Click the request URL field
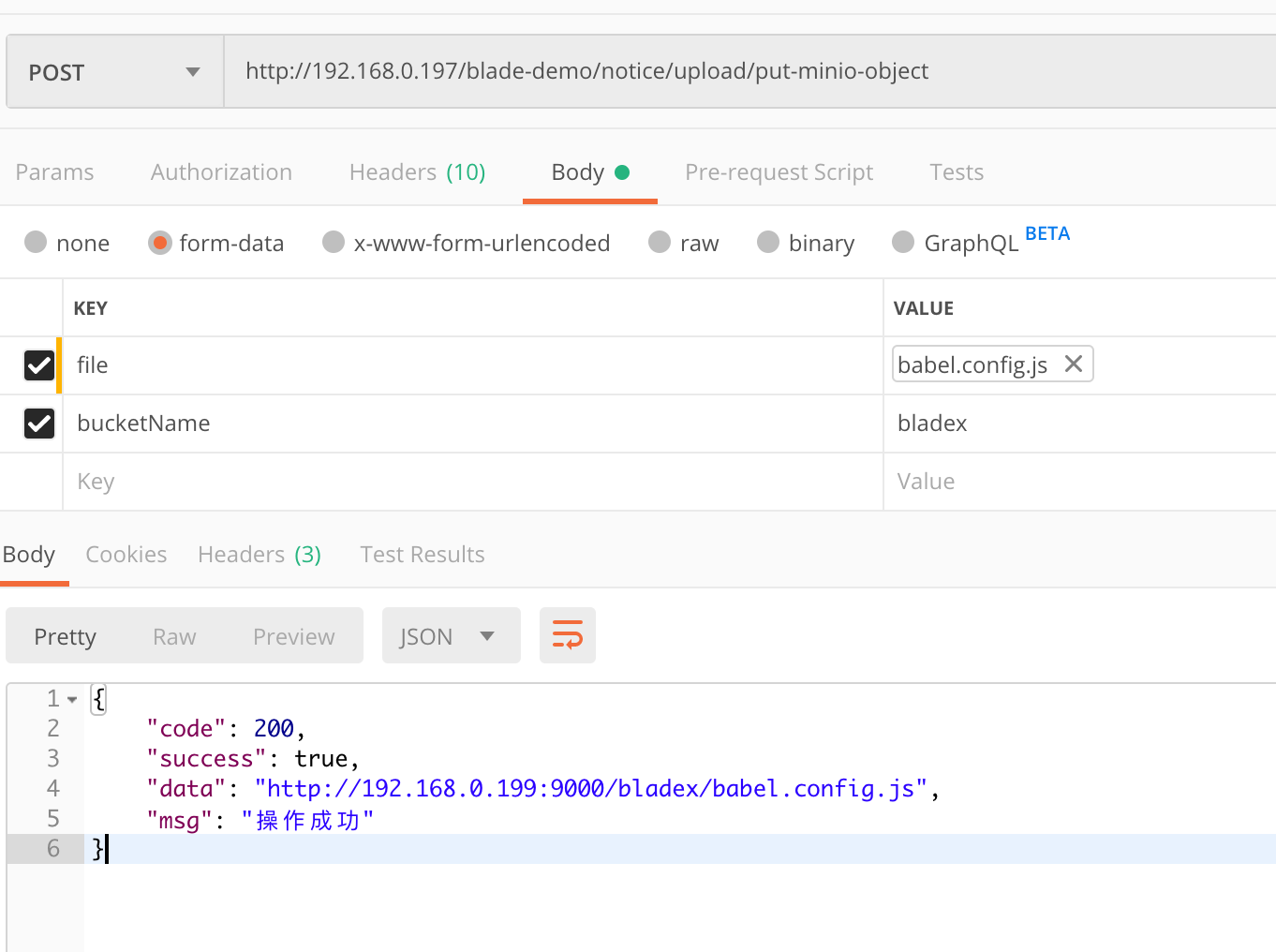 (749, 71)
